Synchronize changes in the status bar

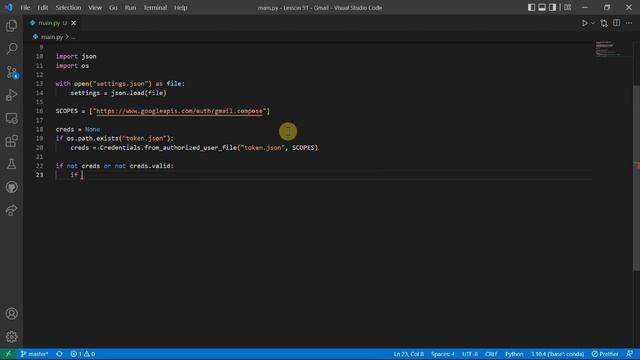coord(59,354)
